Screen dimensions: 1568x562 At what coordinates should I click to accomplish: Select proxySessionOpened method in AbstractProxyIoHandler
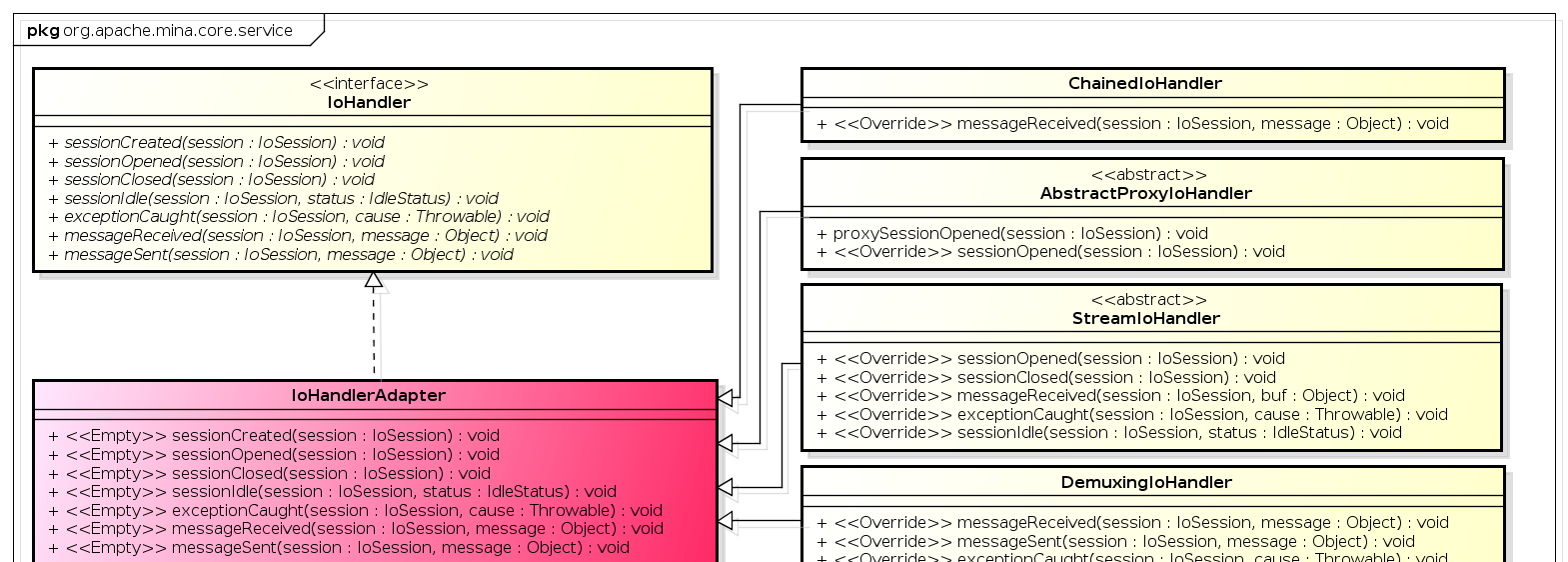click(x=1012, y=234)
